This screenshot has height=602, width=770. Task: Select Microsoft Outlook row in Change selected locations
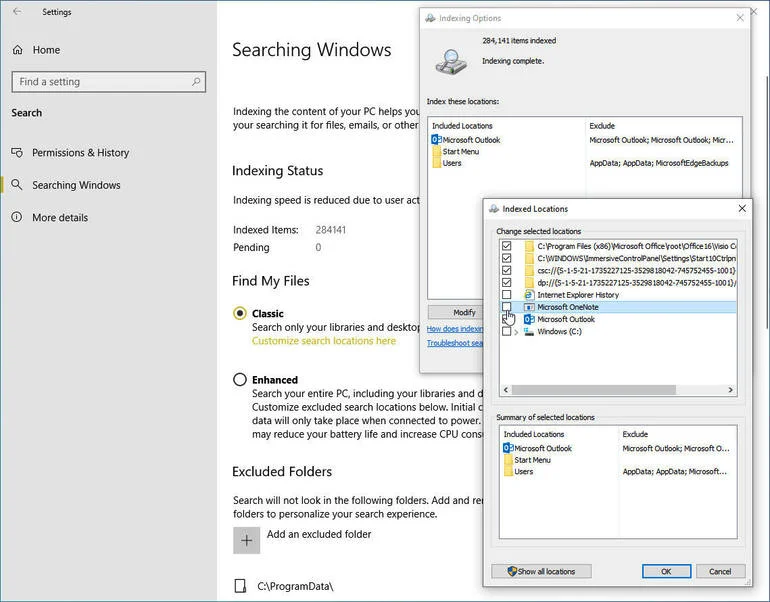pyautogui.click(x=566, y=319)
